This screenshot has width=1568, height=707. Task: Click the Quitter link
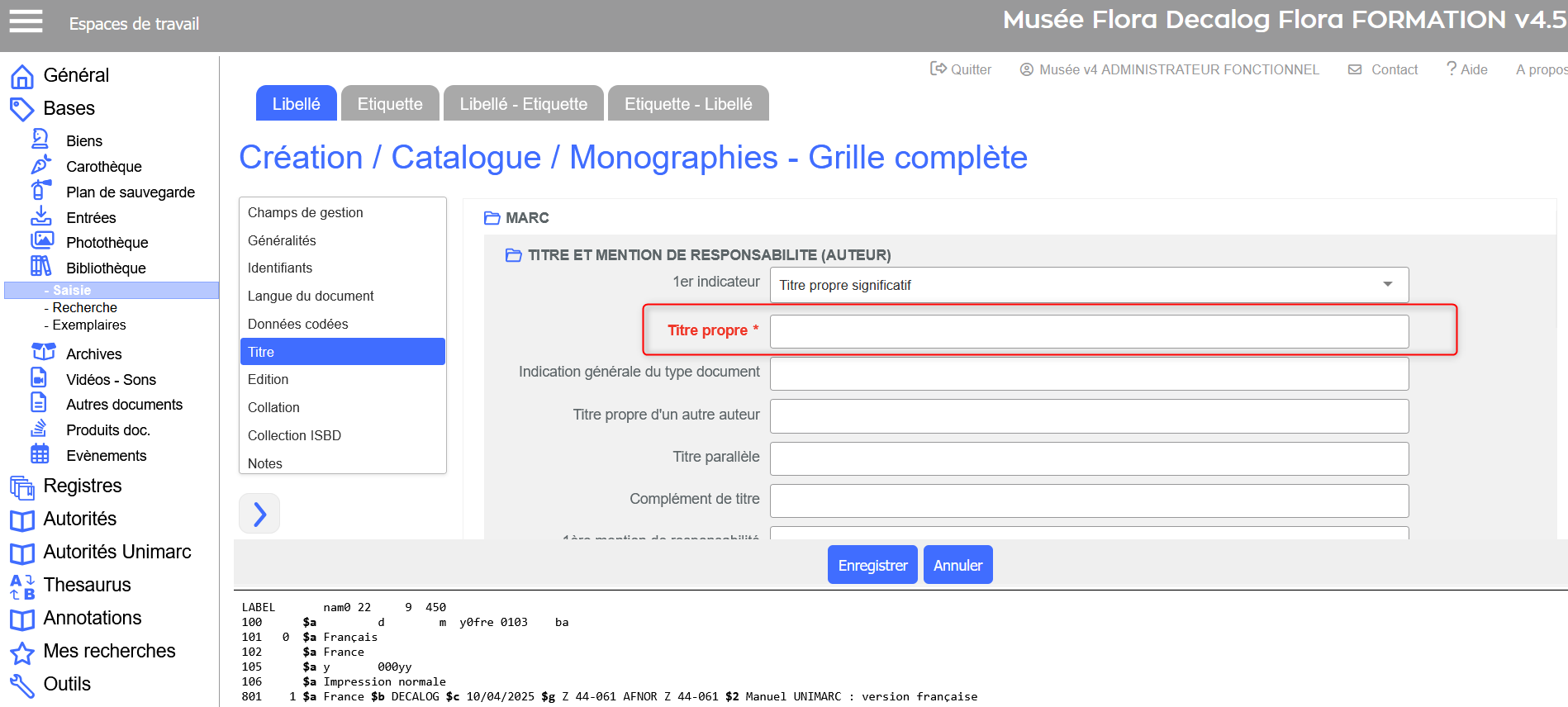(x=961, y=70)
